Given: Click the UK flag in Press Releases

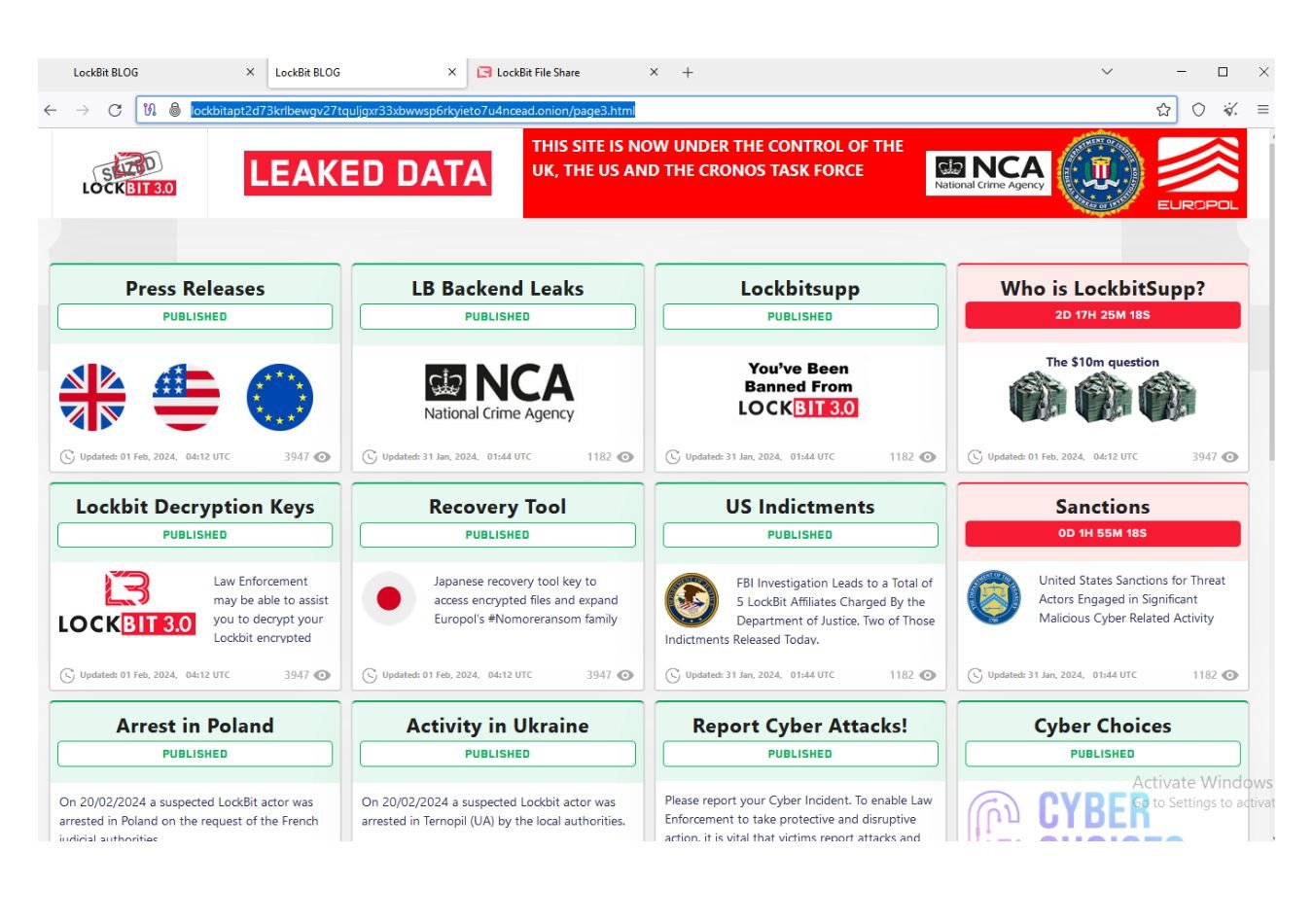Looking at the screenshot, I should click(92, 397).
